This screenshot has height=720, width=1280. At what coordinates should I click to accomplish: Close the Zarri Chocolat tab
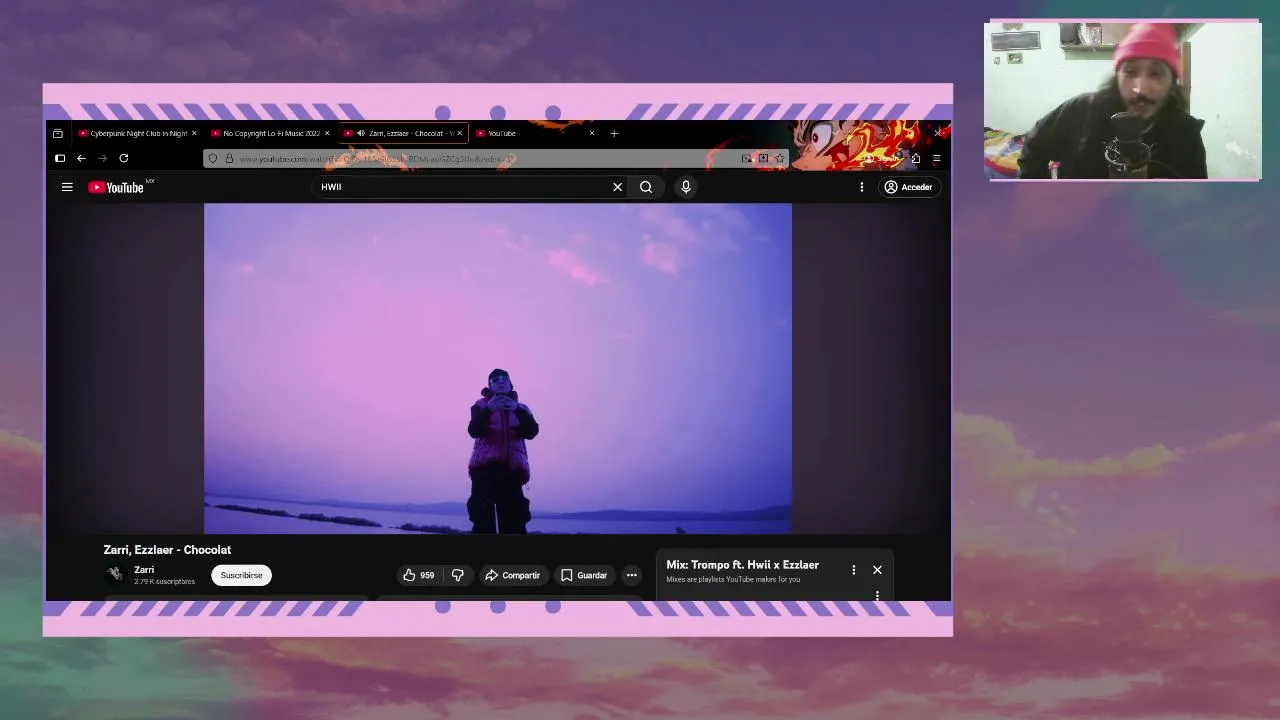click(x=460, y=133)
